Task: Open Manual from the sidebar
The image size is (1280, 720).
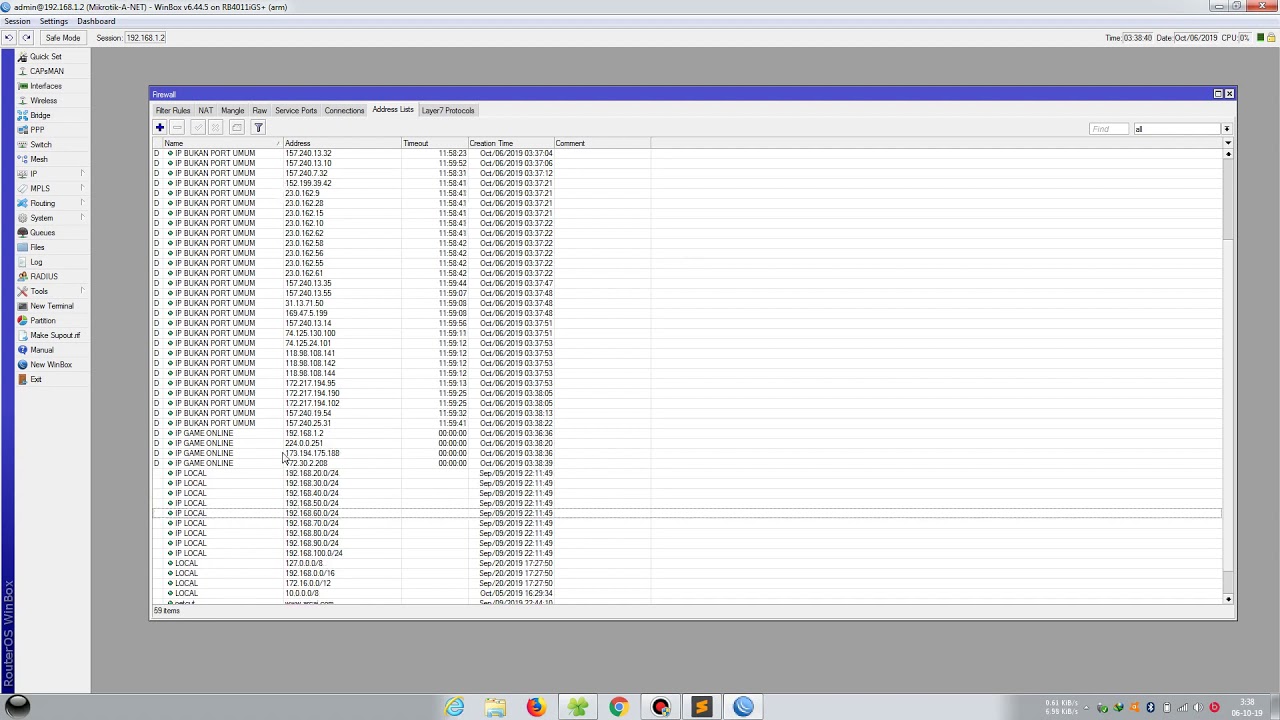Action: pos(41,350)
